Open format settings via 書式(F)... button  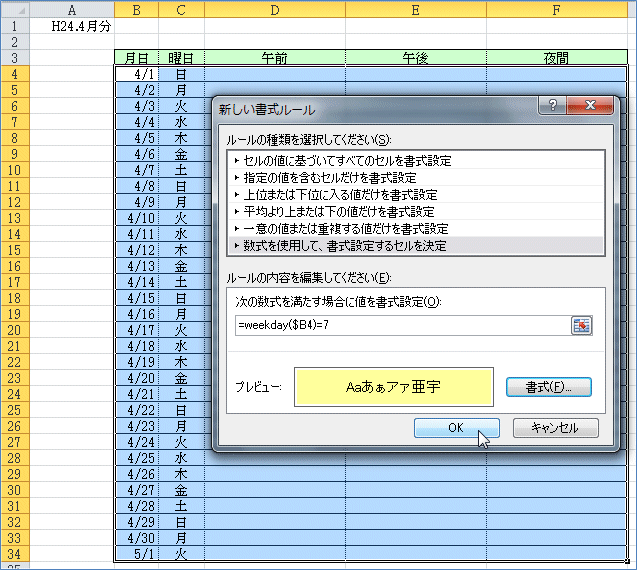(548, 387)
